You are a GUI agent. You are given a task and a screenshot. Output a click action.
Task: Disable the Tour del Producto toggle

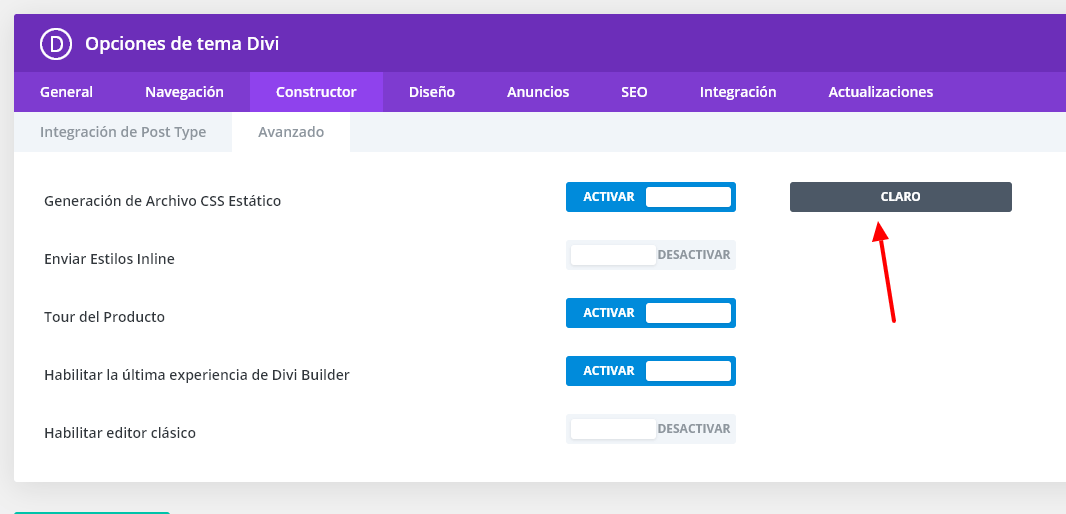(651, 313)
